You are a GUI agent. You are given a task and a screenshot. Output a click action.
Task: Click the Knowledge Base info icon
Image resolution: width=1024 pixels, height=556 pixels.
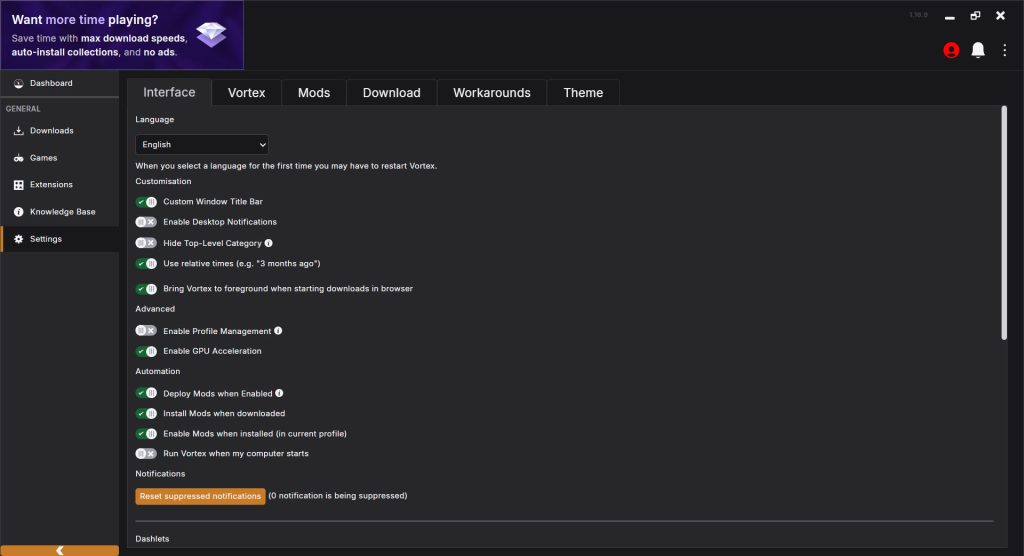click(18, 212)
